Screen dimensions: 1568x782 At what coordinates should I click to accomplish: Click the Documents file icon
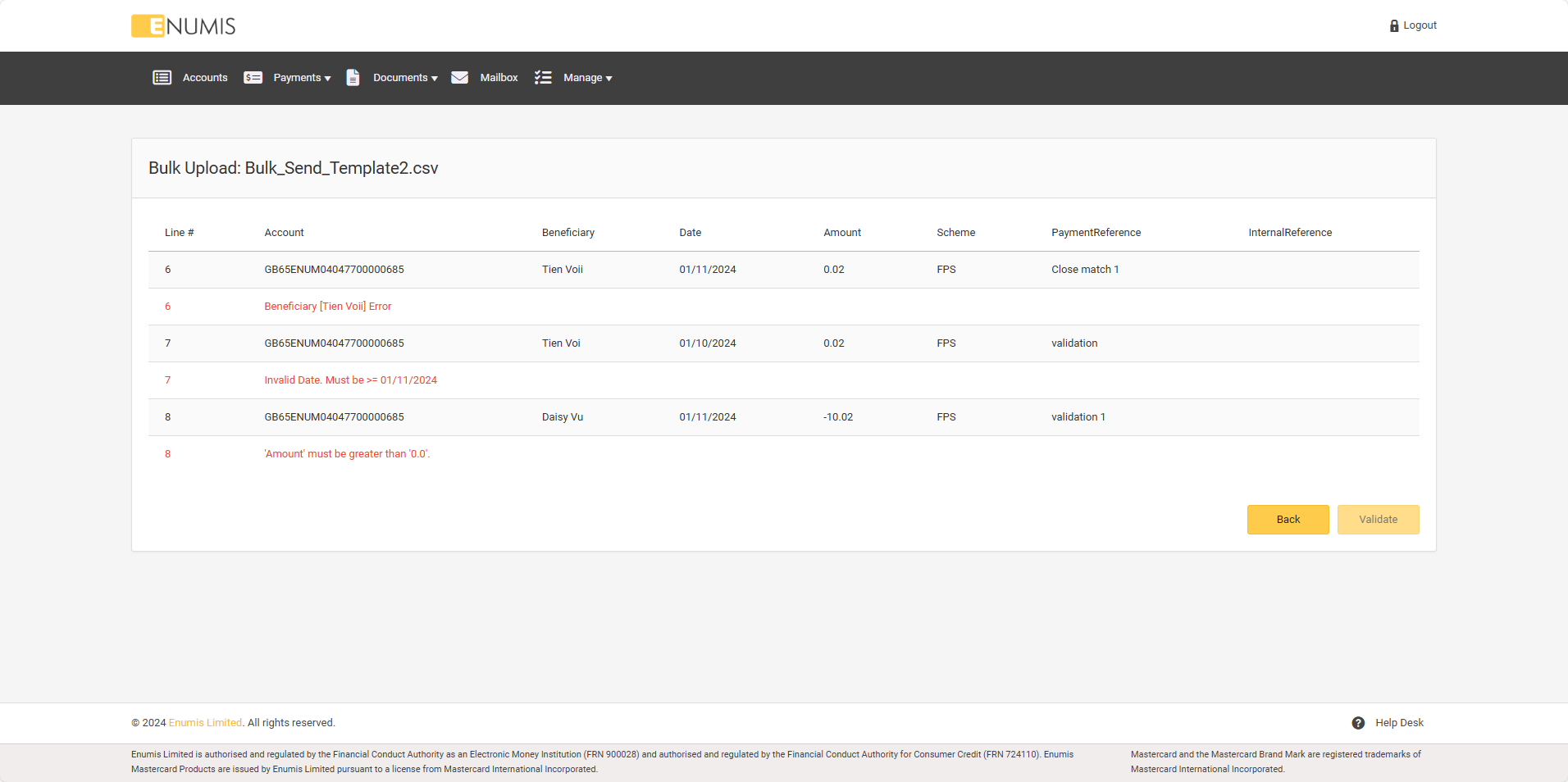[x=353, y=78]
